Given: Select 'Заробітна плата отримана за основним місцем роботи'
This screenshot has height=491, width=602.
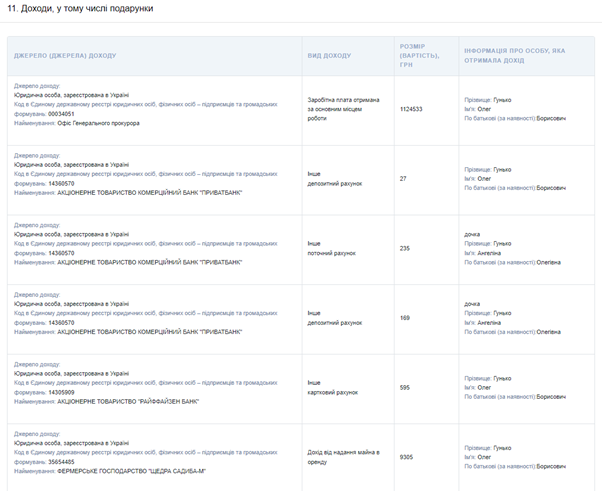Looking at the screenshot, I should point(343,109).
